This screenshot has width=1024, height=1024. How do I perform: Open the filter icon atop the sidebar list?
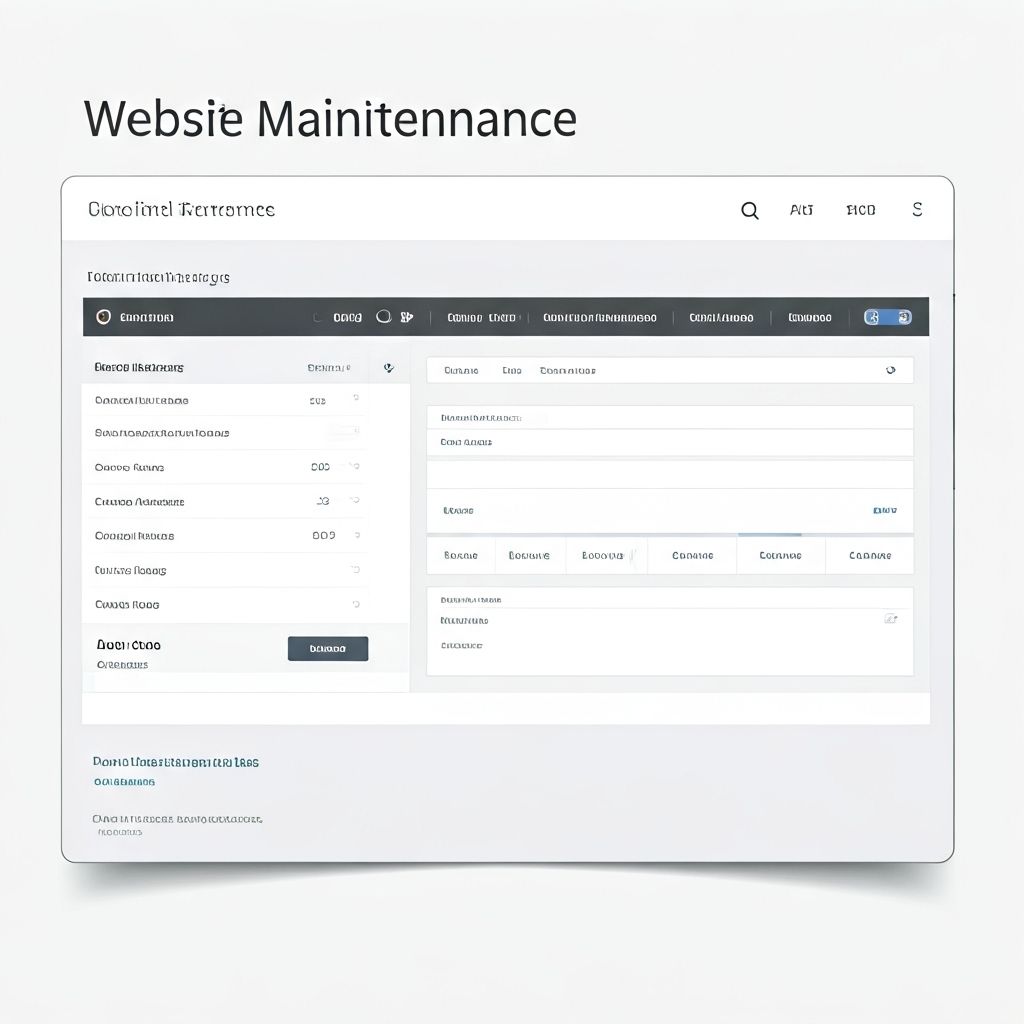tap(389, 368)
